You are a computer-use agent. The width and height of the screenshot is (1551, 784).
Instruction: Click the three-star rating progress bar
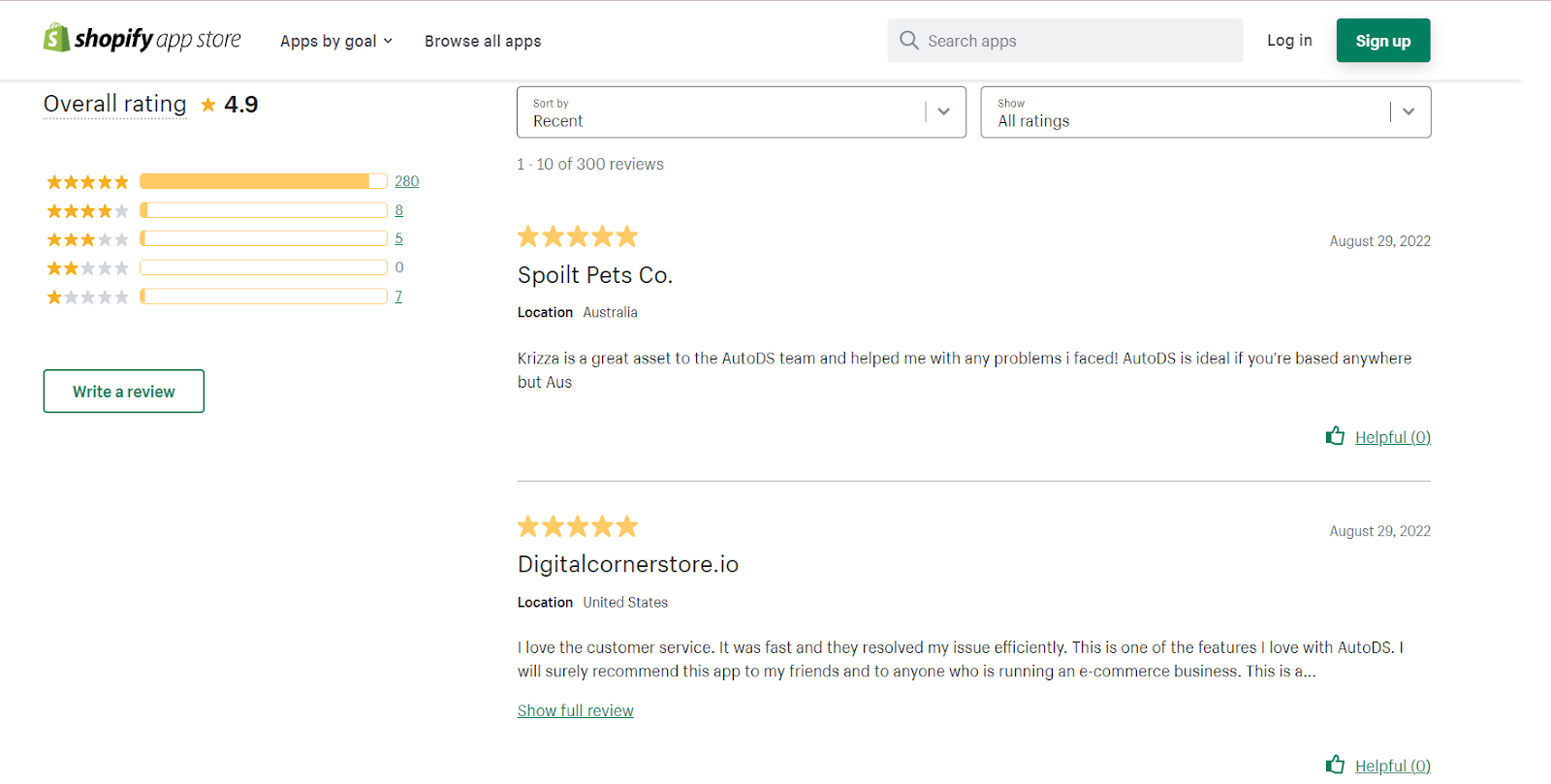[x=264, y=238]
